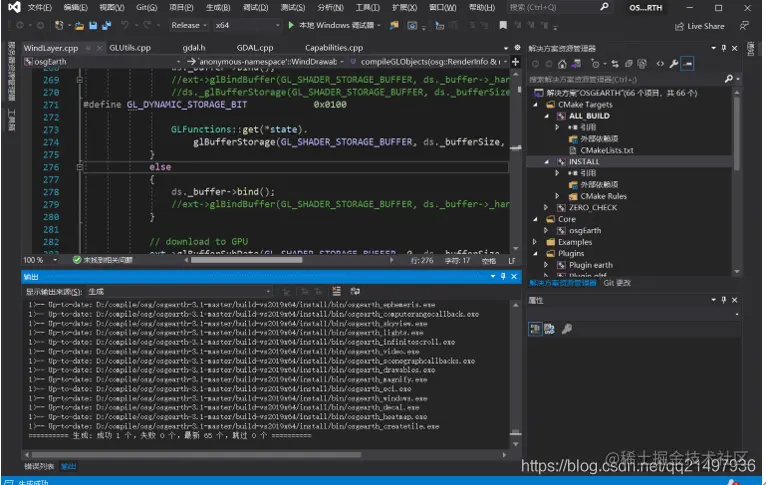The height and width of the screenshot is (485, 766).
Task: Pin the WindLayer.cpp tab
Action: coord(88,48)
